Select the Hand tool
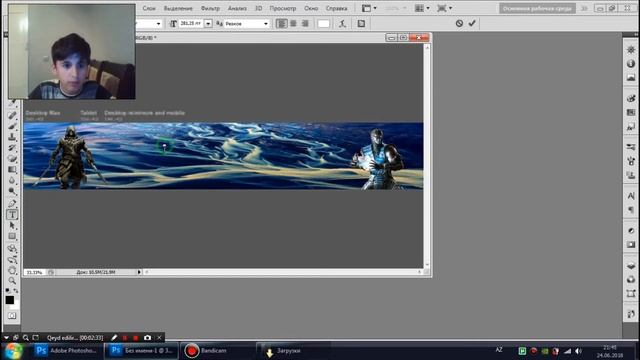640x360 pixels. pos(12,270)
